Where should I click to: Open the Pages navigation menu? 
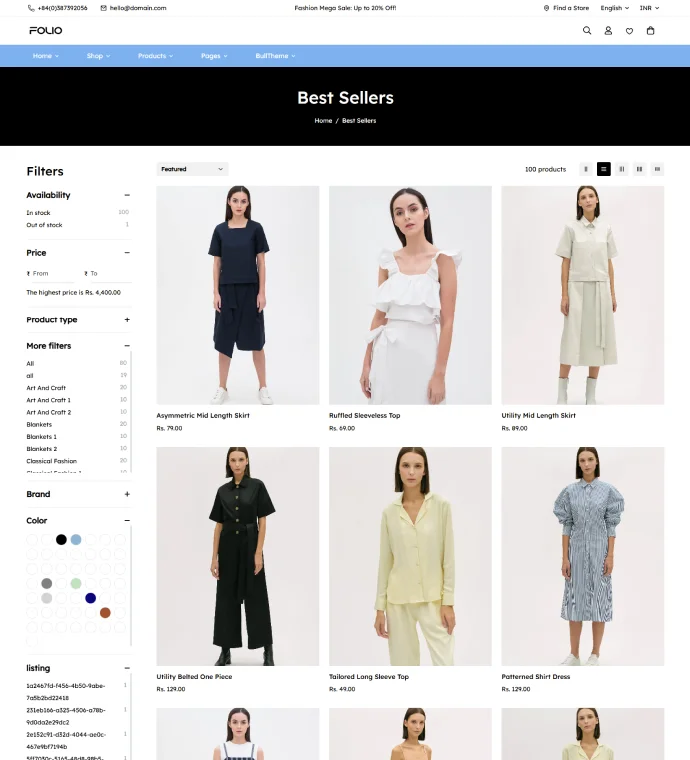(x=214, y=56)
